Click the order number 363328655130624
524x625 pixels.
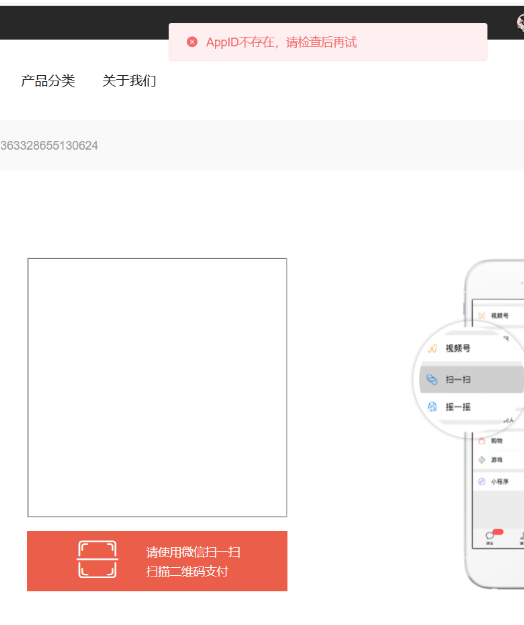pos(49,145)
